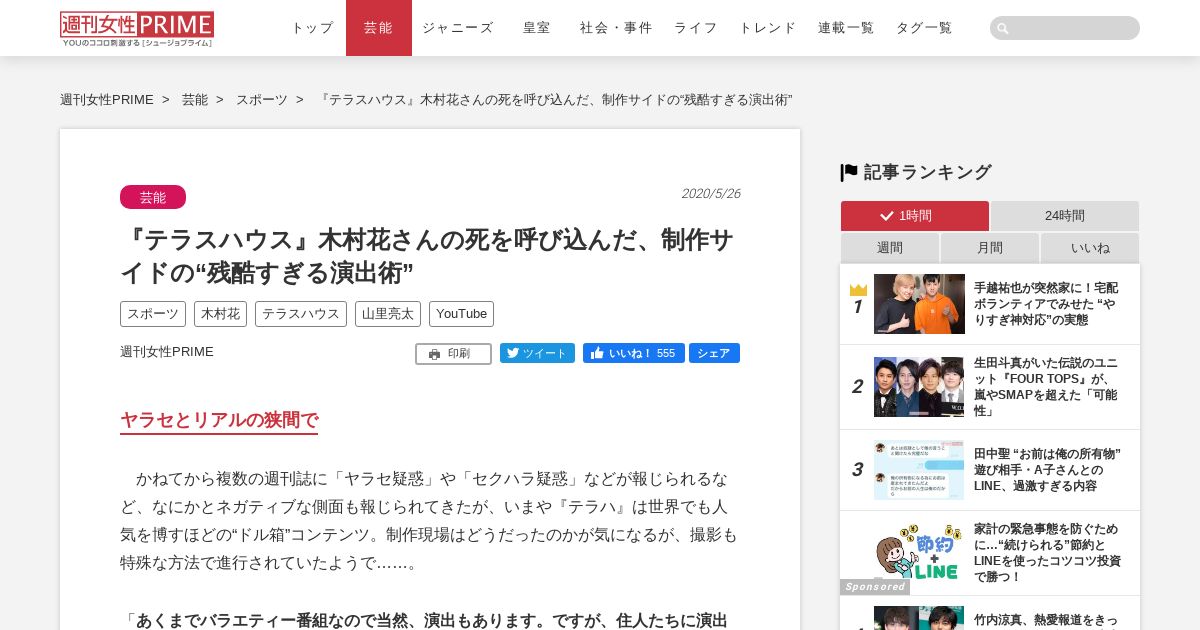Open the ライフ navigation item
This screenshot has height=630, width=1200.
(695, 28)
